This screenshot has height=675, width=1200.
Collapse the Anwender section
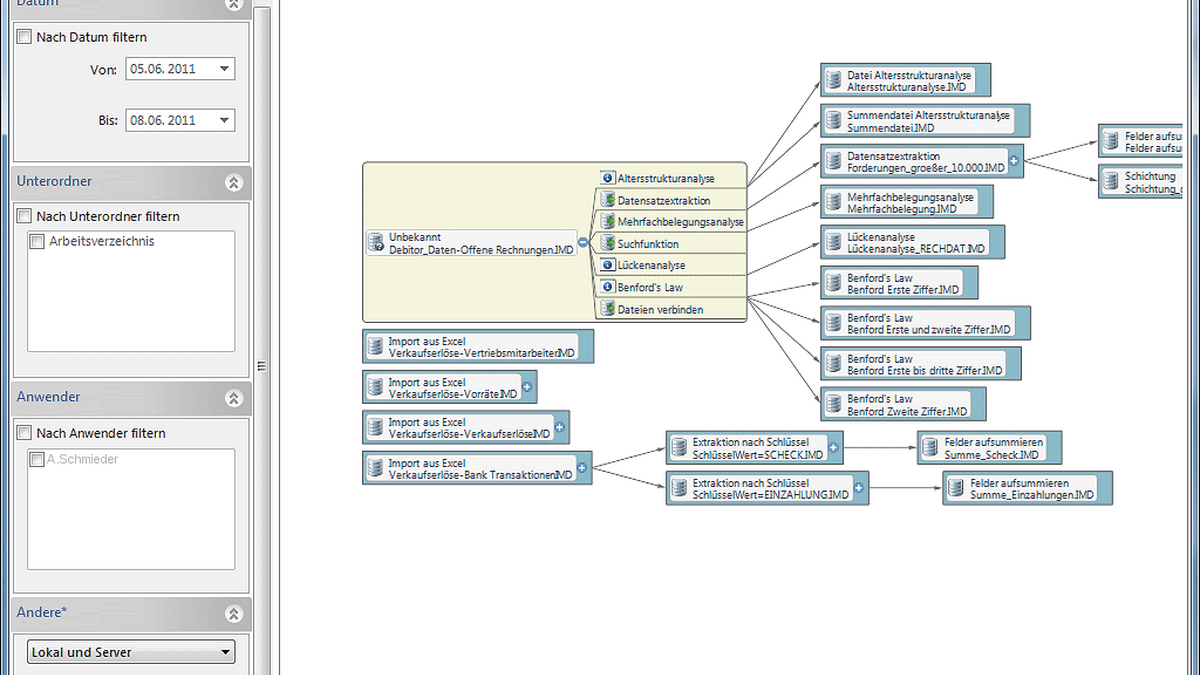coord(234,398)
